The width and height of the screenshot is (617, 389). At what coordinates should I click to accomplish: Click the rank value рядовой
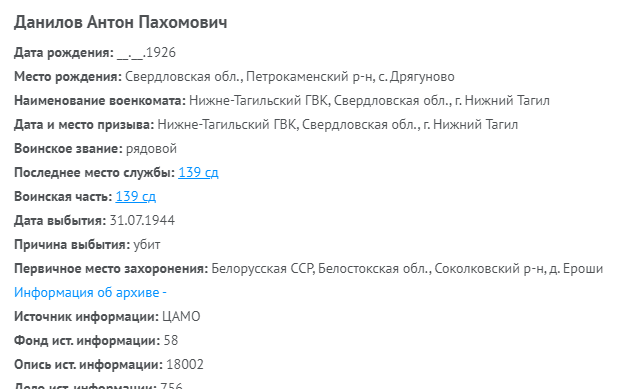[x=151, y=149]
